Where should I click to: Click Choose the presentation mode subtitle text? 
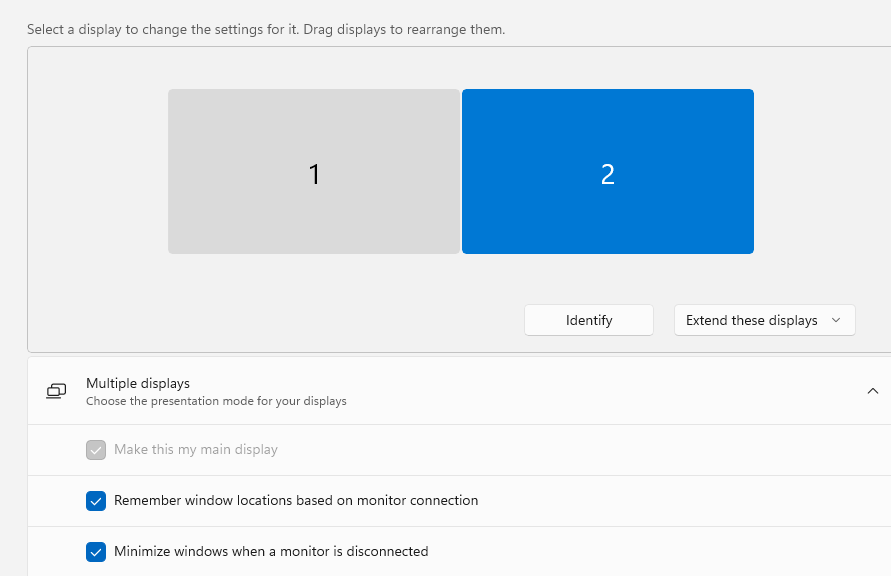216,400
